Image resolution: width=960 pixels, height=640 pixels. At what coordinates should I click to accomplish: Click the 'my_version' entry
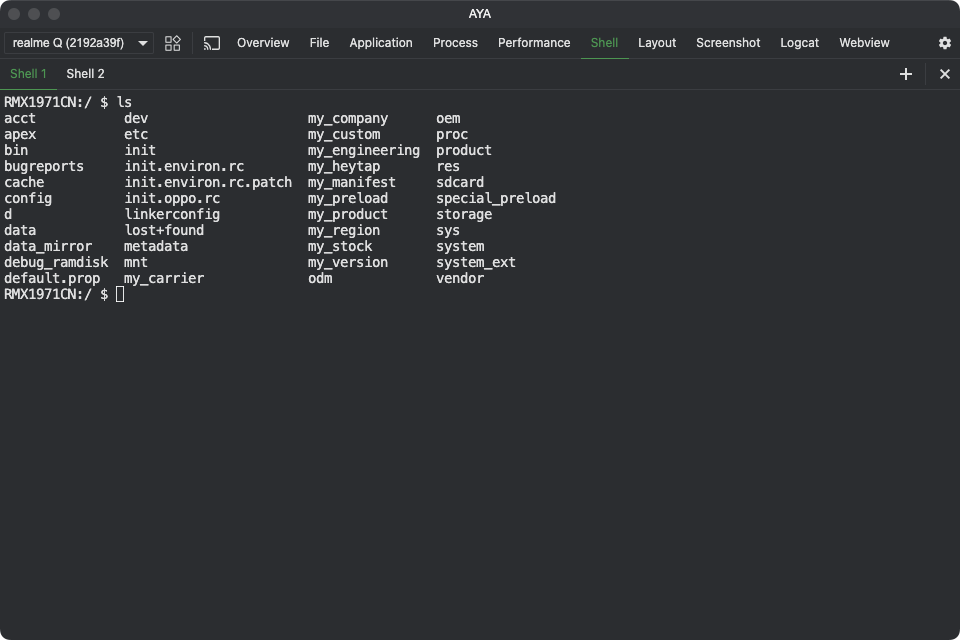[x=348, y=262]
